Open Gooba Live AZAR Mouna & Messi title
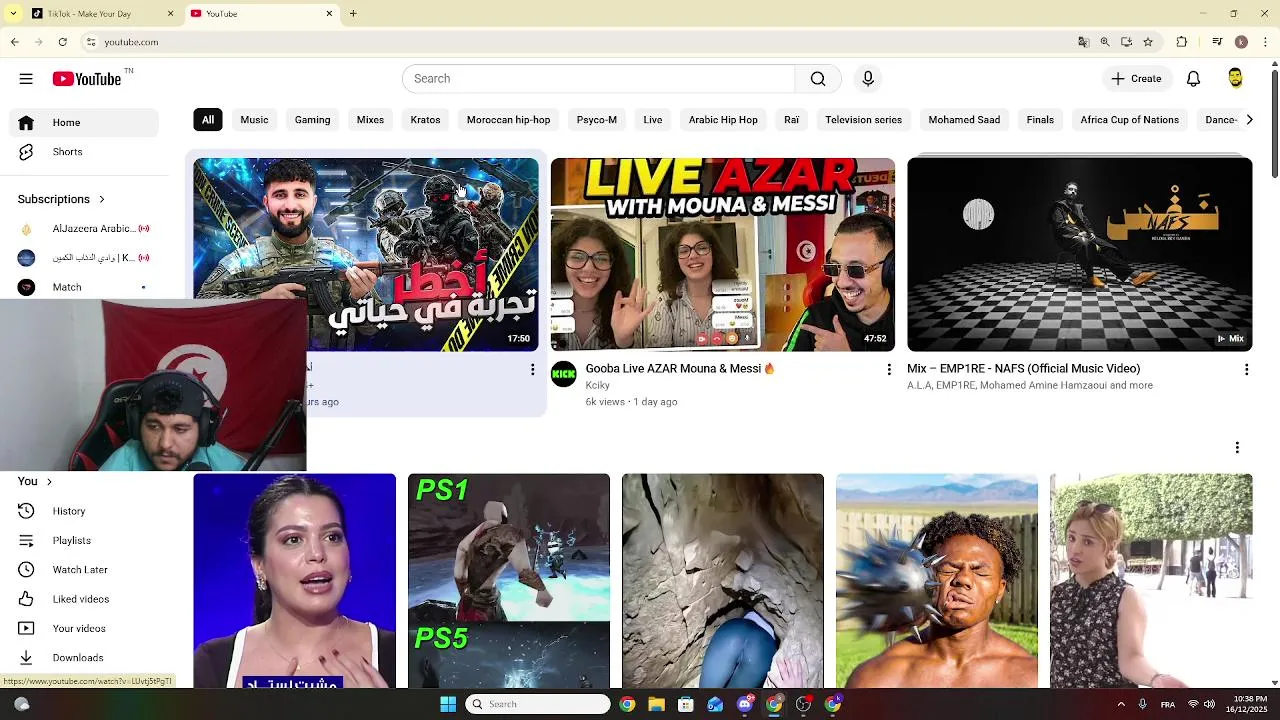The height and width of the screenshot is (720, 1280). (681, 369)
